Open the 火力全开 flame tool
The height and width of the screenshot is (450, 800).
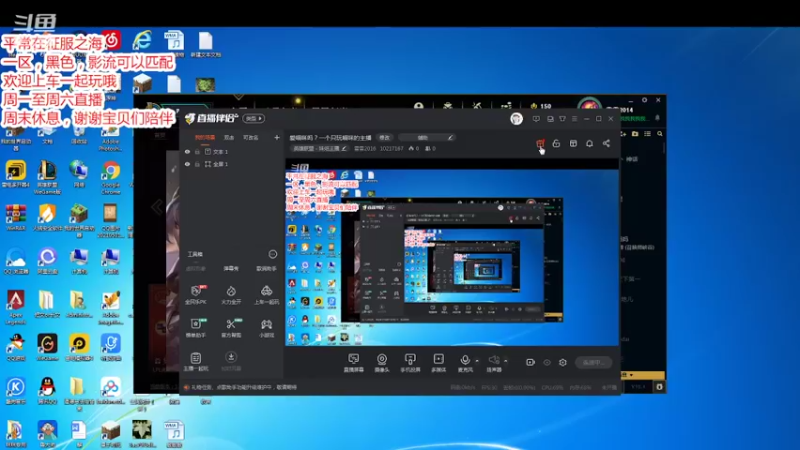click(231, 295)
